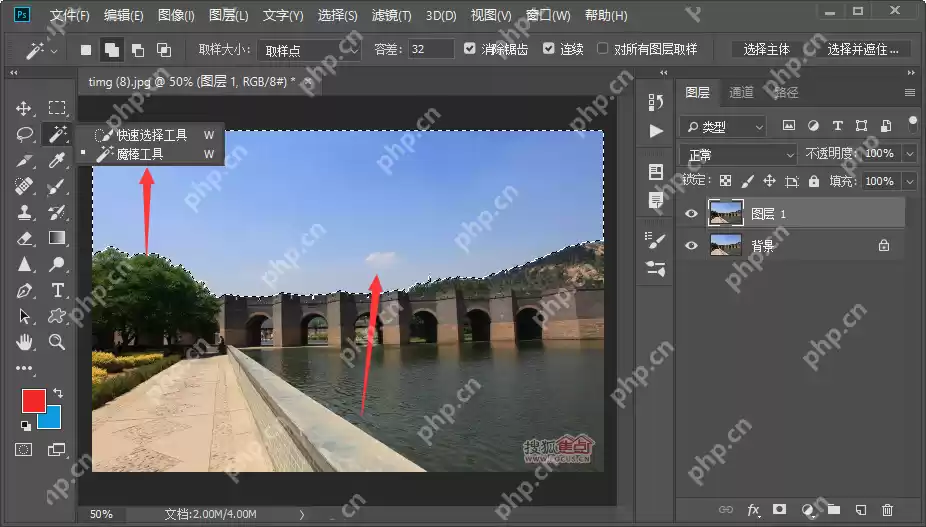
Task: Open the 正常 blend mode dropdown
Action: [738, 154]
